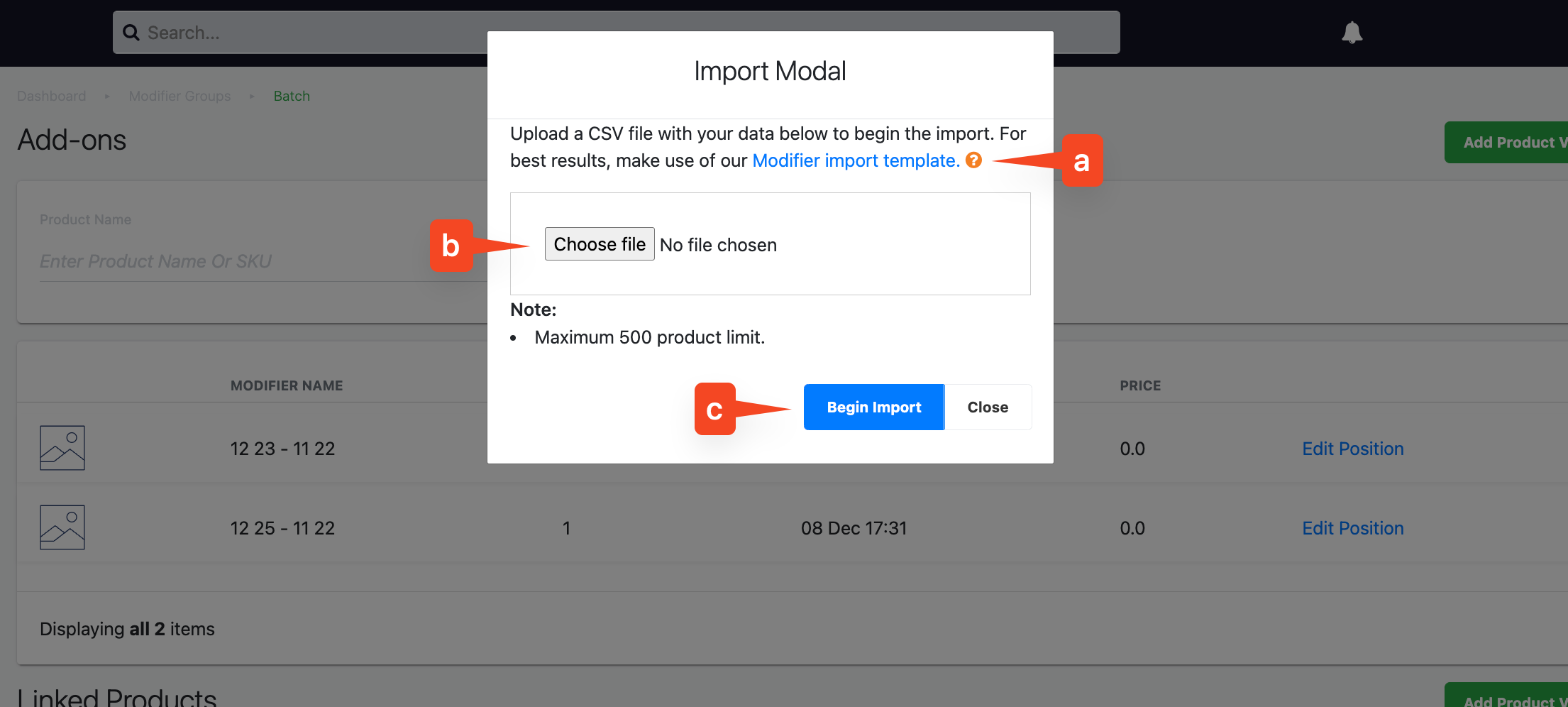Go to Dashboard breadcrumb
This screenshot has width=1568, height=707.
click(x=52, y=96)
